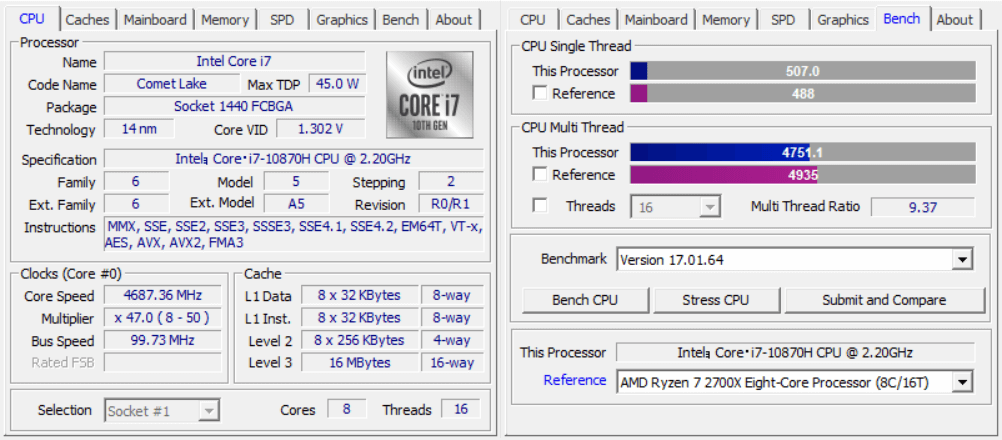Click L1 Data size 8 x 32 KBytes
The height and width of the screenshot is (440, 1002).
tap(359, 295)
